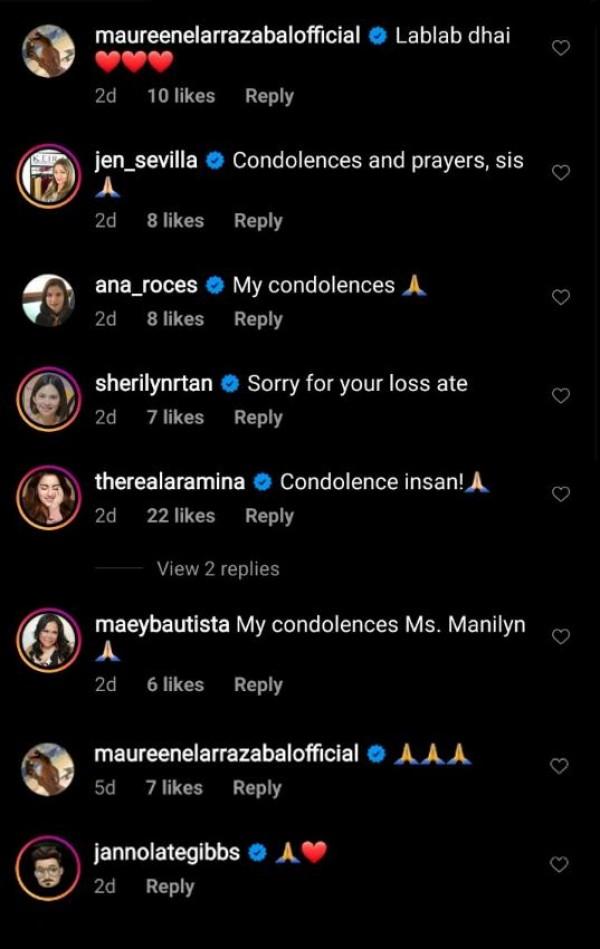Like maeybautista's comment with the heart icon
The height and width of the screenshot is (949, 600).
(x=561, y=636)
